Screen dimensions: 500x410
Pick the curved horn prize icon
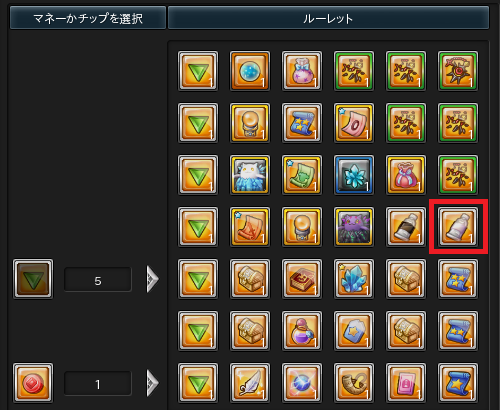tap(354, 383)
